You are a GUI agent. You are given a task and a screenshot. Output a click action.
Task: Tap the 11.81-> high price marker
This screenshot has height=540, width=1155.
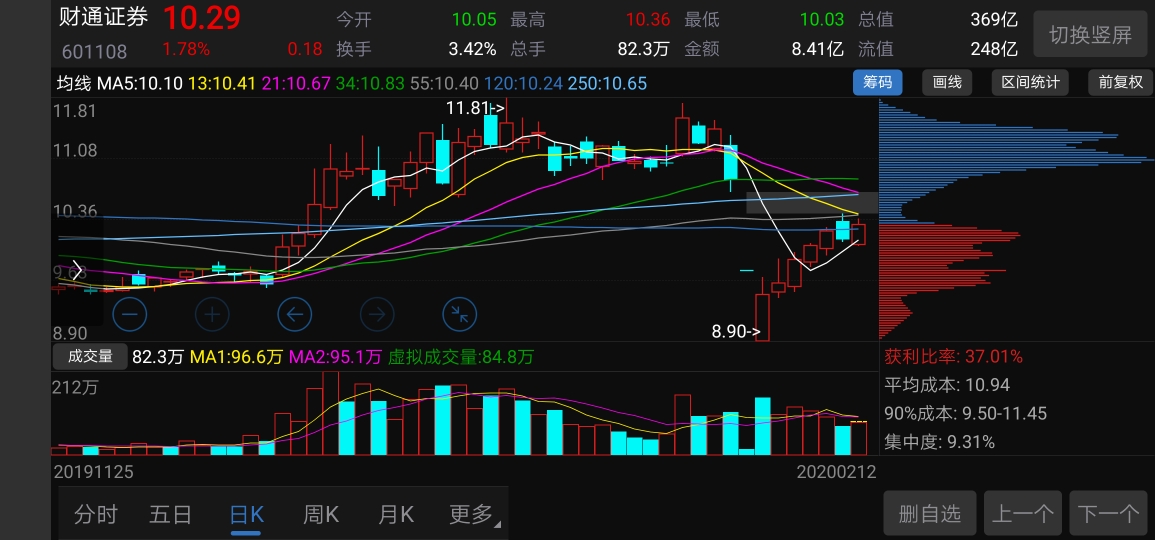tap(475, 108)
